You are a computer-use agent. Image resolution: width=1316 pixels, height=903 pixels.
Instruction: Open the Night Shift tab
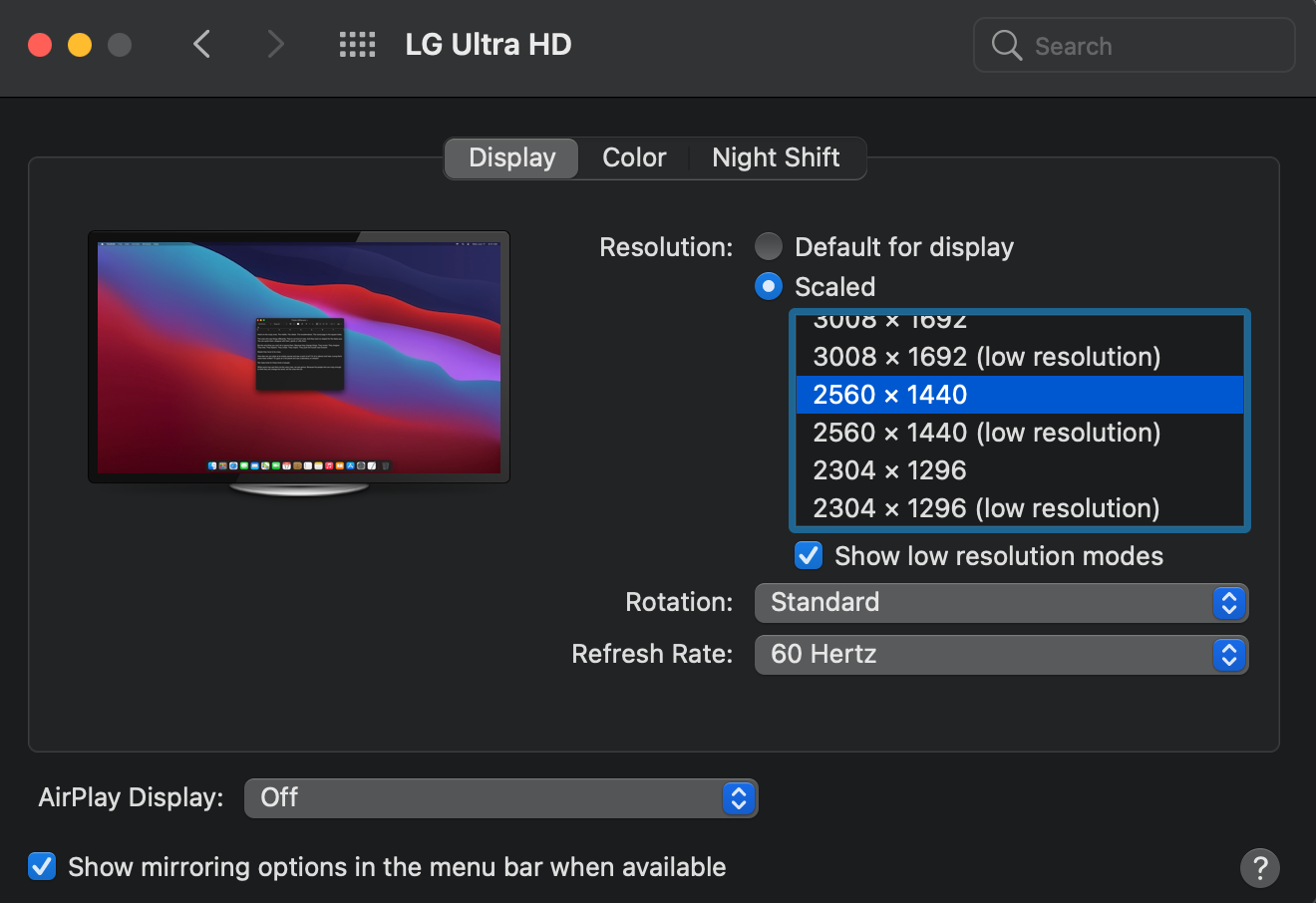(777, 158)
